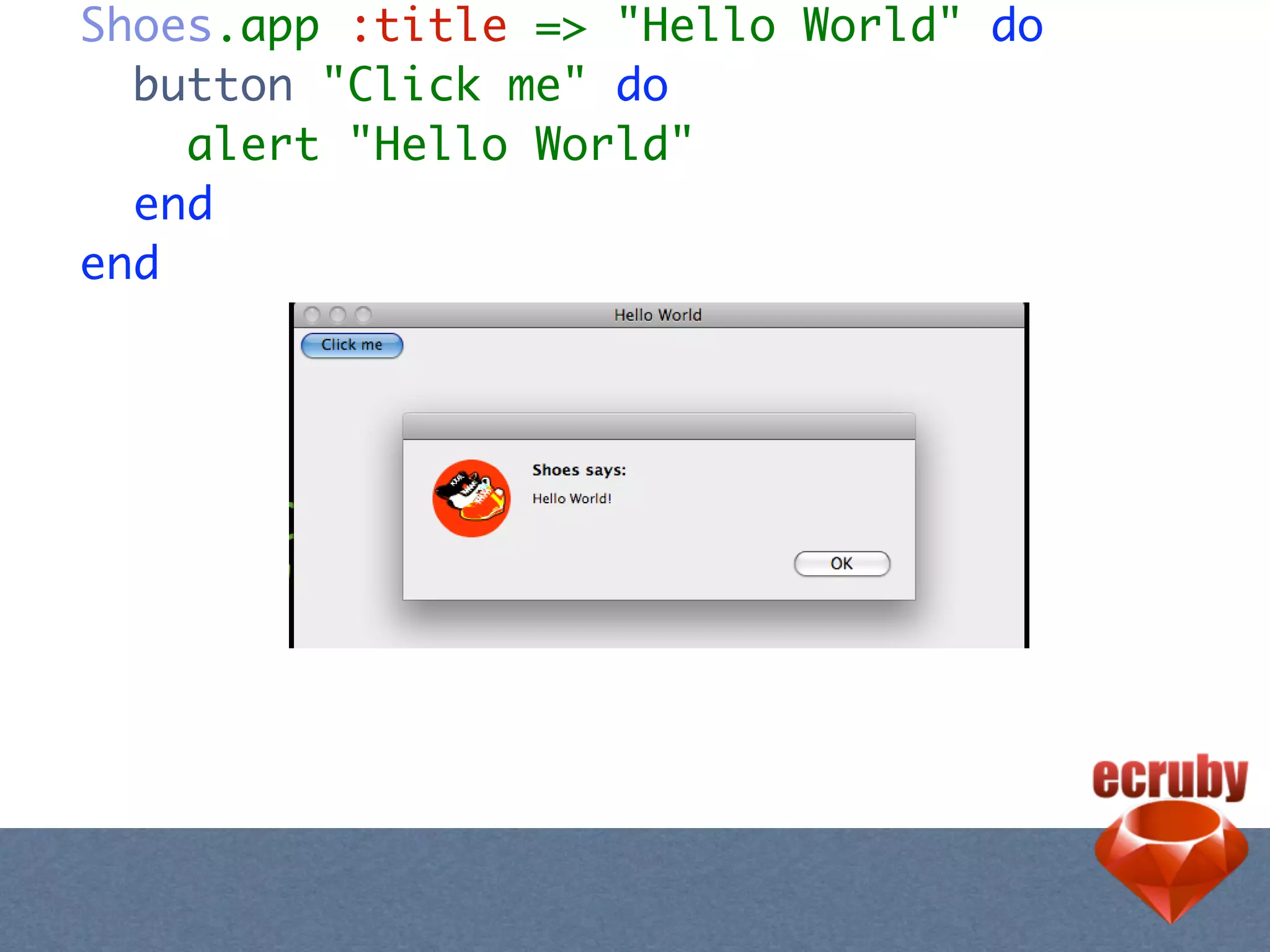Viewport: 1270px width, 952px height.
Task: Click the ecruby ruby gem logo
Action: (x=1171, y=861)
